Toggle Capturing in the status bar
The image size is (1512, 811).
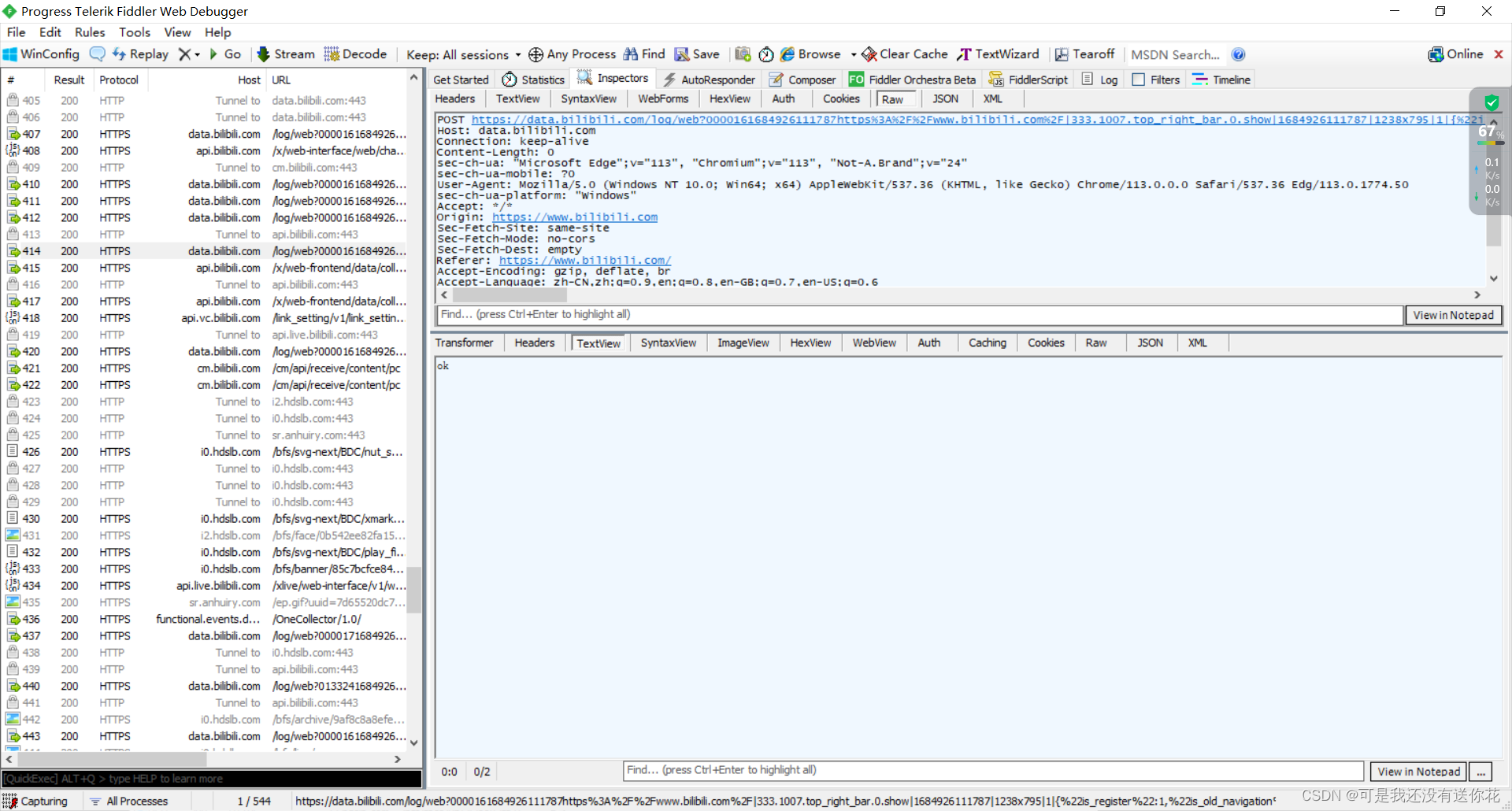pos(36,800)
